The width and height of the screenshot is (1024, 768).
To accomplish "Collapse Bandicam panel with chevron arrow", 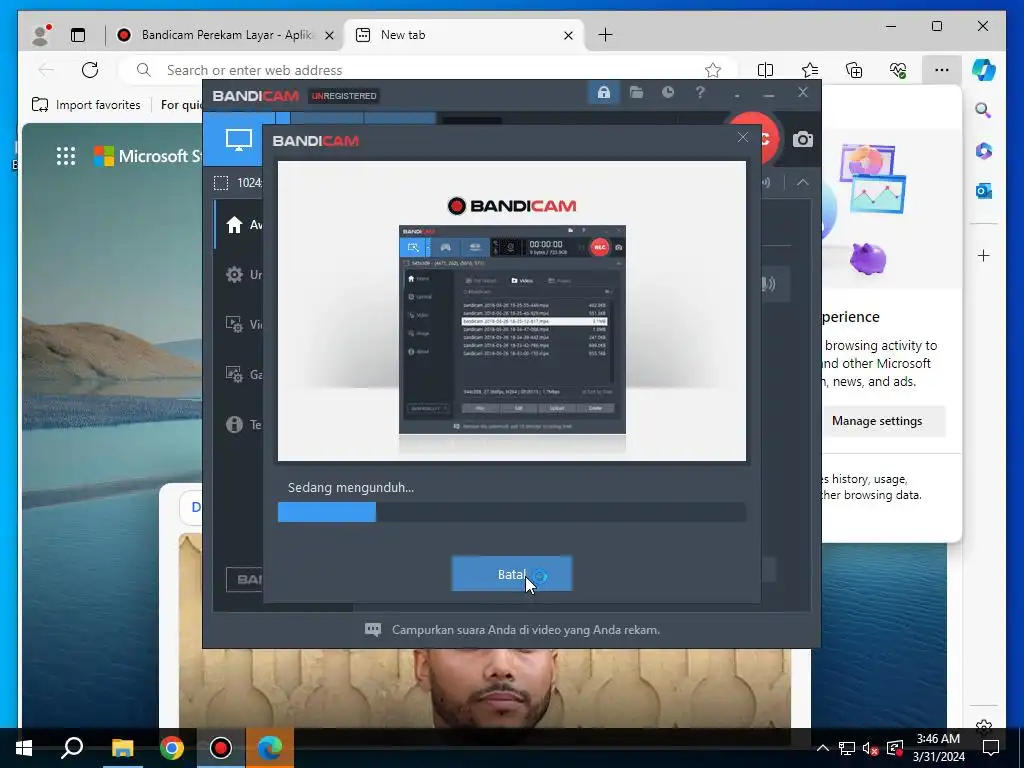I will 803,183.
